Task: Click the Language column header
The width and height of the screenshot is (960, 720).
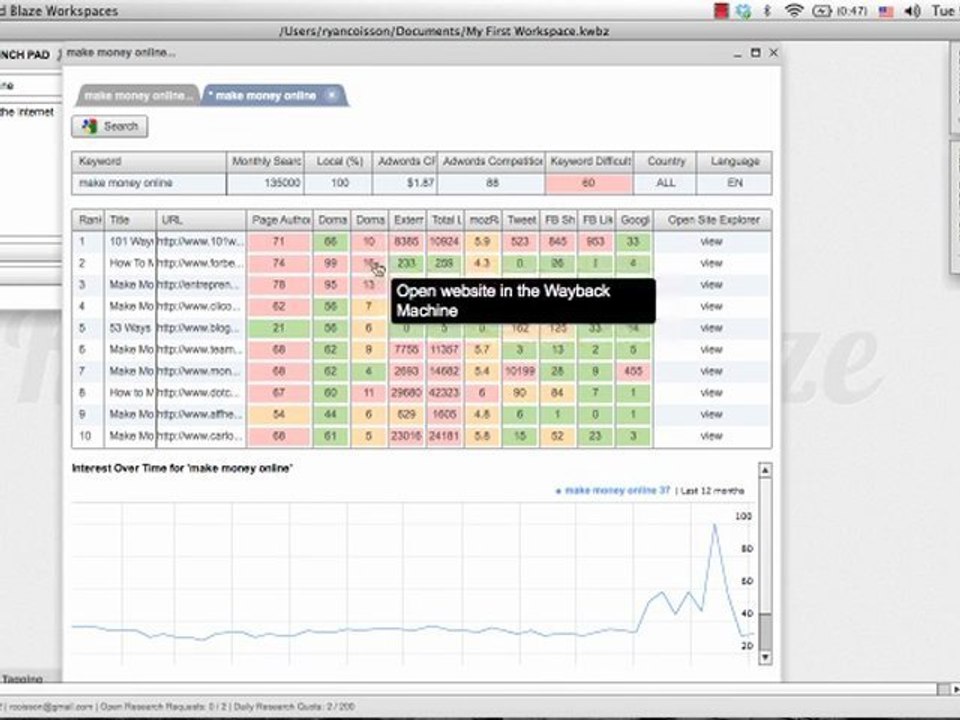Action: 735,162
